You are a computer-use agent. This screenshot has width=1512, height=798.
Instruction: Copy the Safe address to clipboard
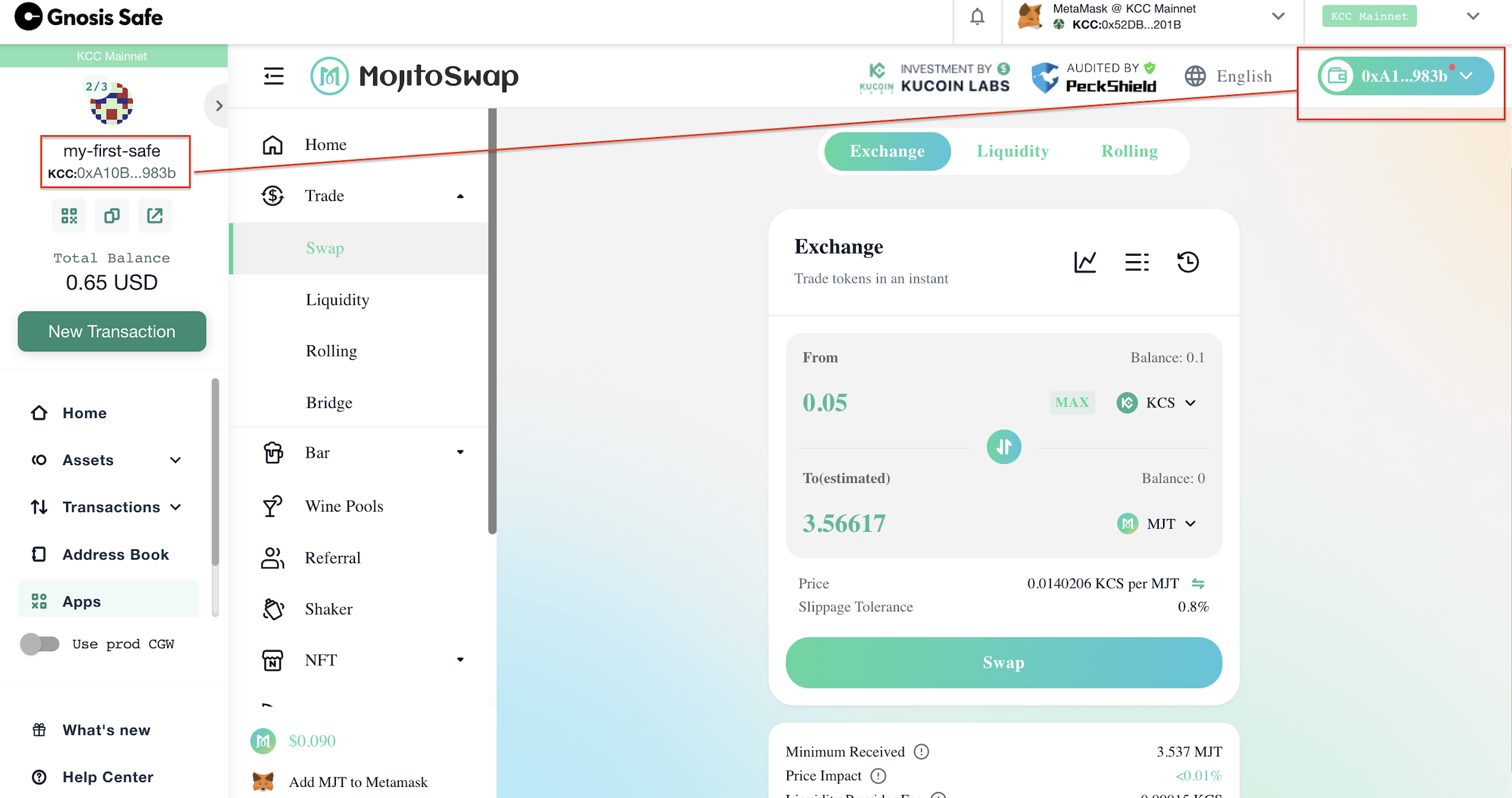[x=111, y=215]
